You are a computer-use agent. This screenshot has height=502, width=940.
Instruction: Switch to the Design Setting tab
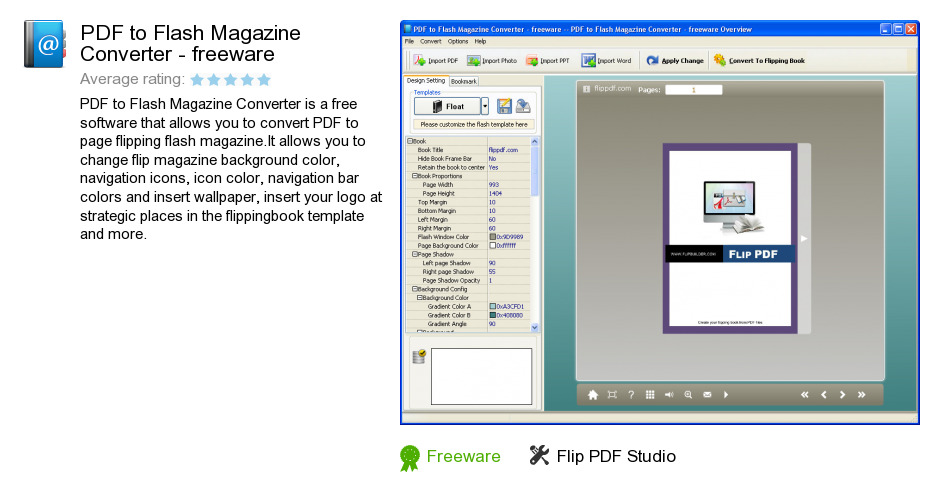coord(426,80)
